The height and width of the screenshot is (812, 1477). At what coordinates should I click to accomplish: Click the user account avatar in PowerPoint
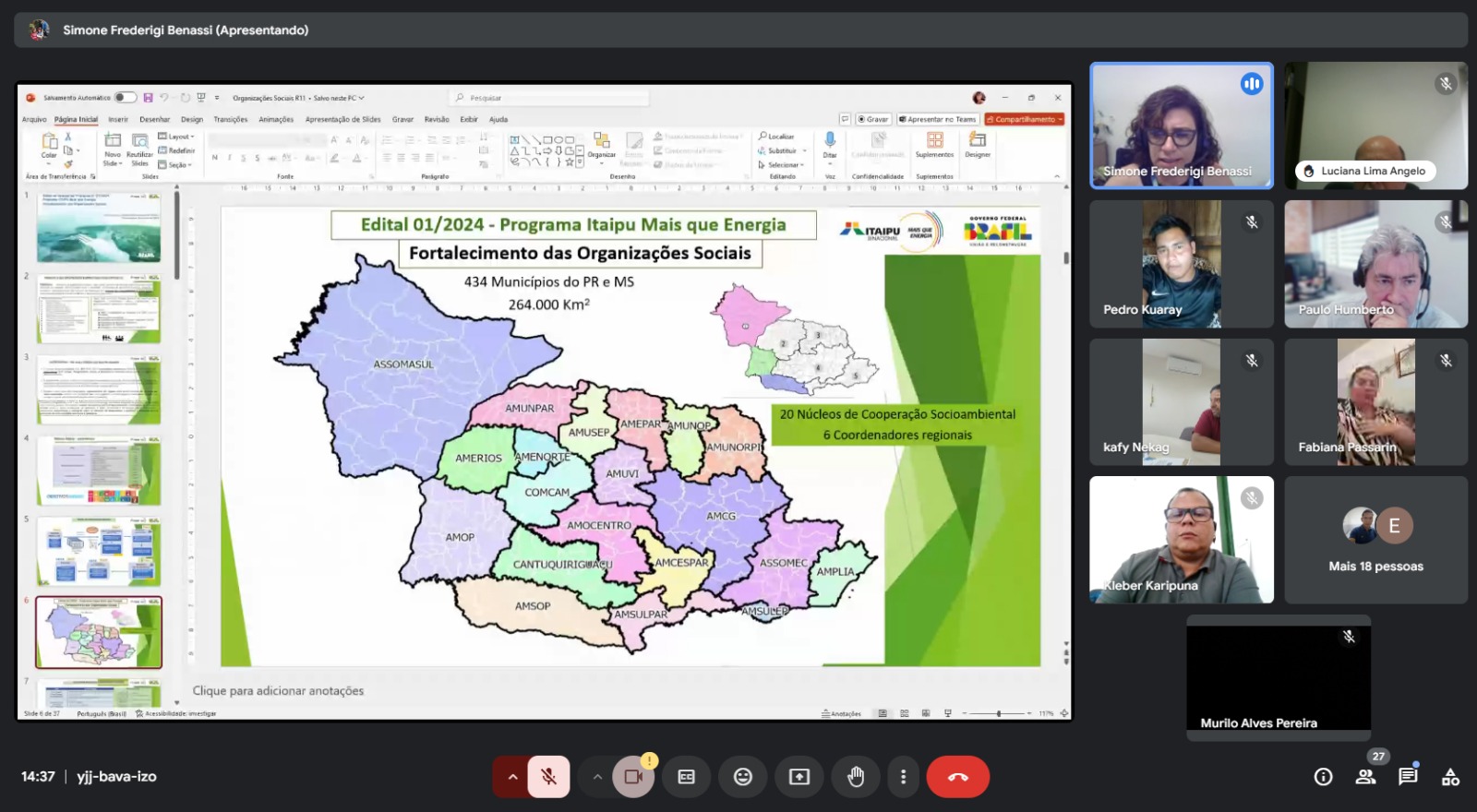(x=979, y=98)
